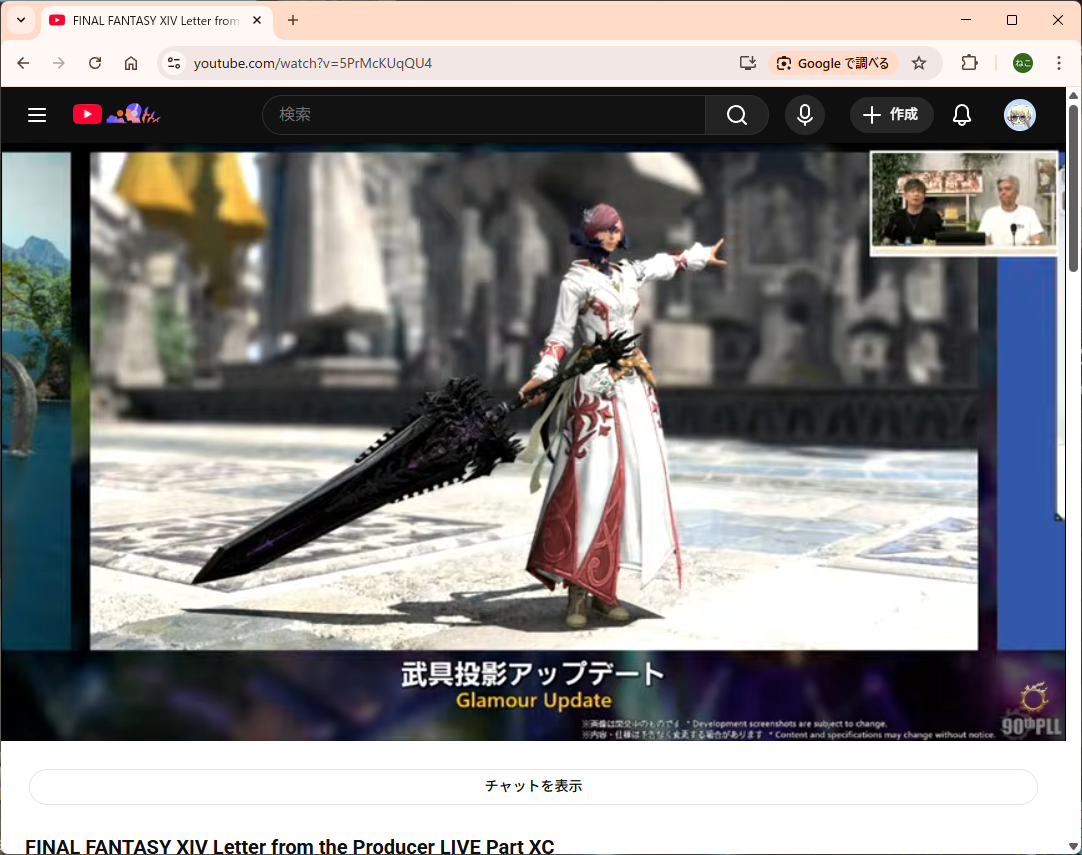This screenshot has width=1082, height=855.
Task: Open YouTube notifications bell
Action: point(962,115)
